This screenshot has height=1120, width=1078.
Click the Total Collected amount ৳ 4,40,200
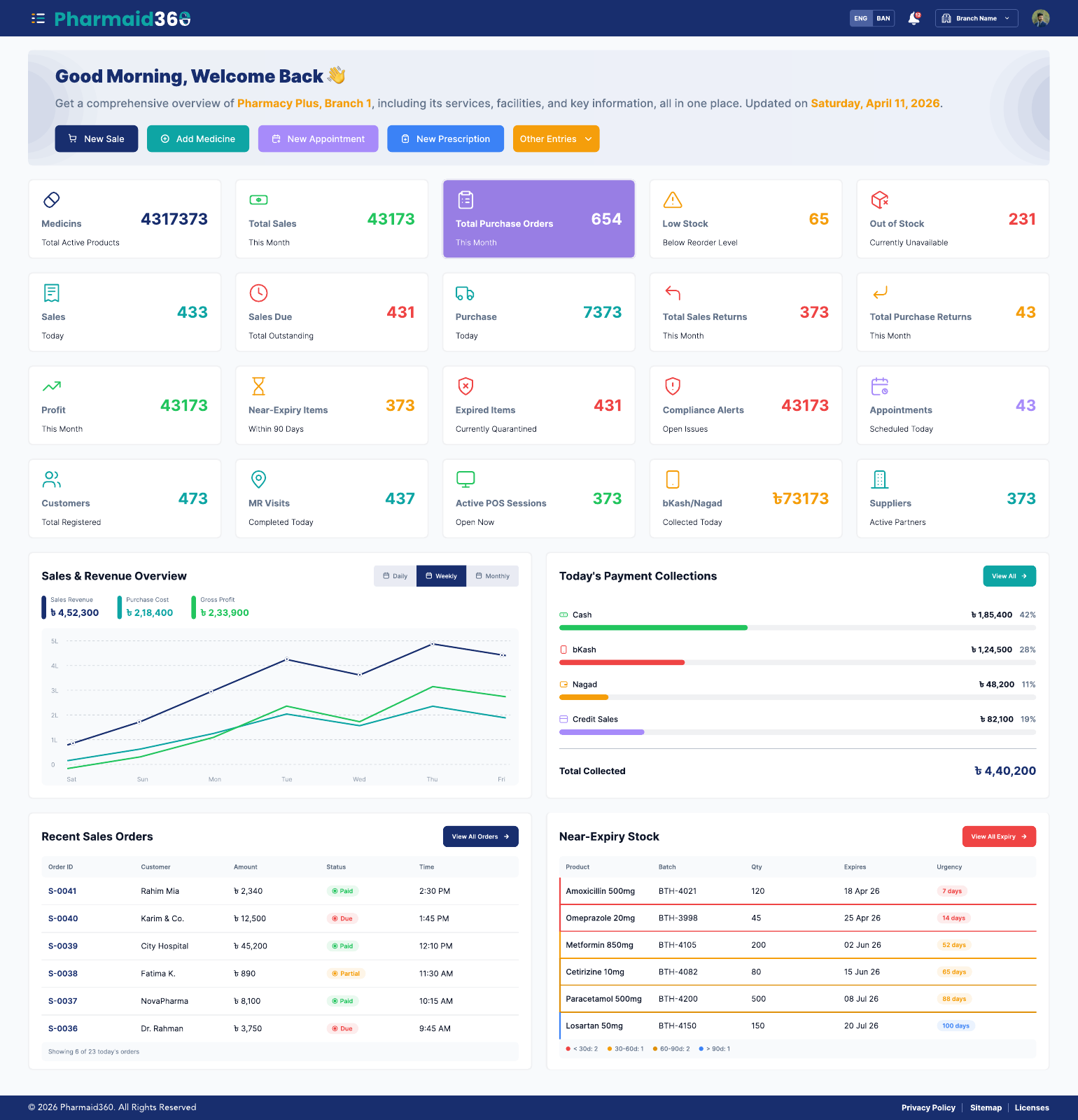click(x=1005, y=771)
